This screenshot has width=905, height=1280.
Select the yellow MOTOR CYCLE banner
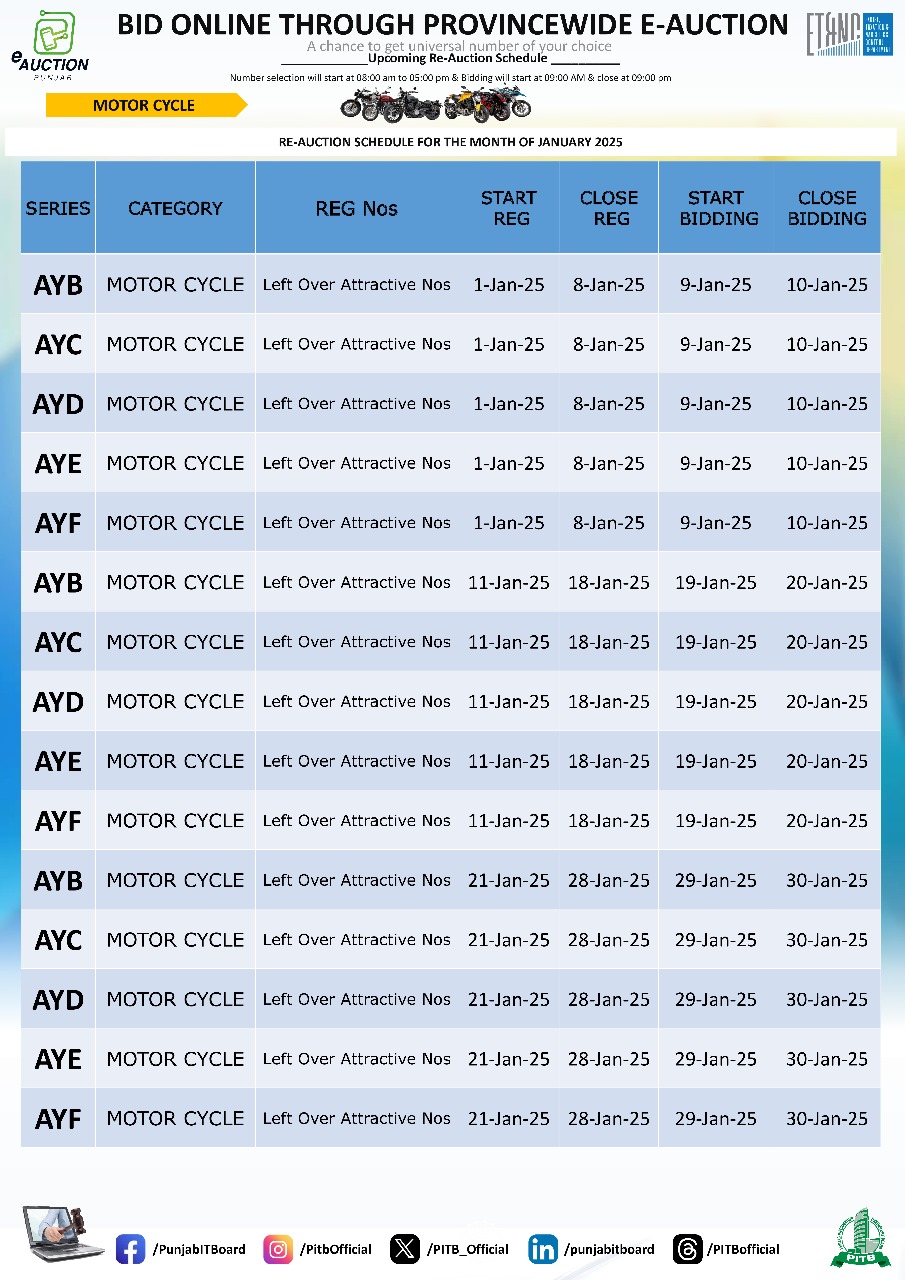[x=144, y=105]
